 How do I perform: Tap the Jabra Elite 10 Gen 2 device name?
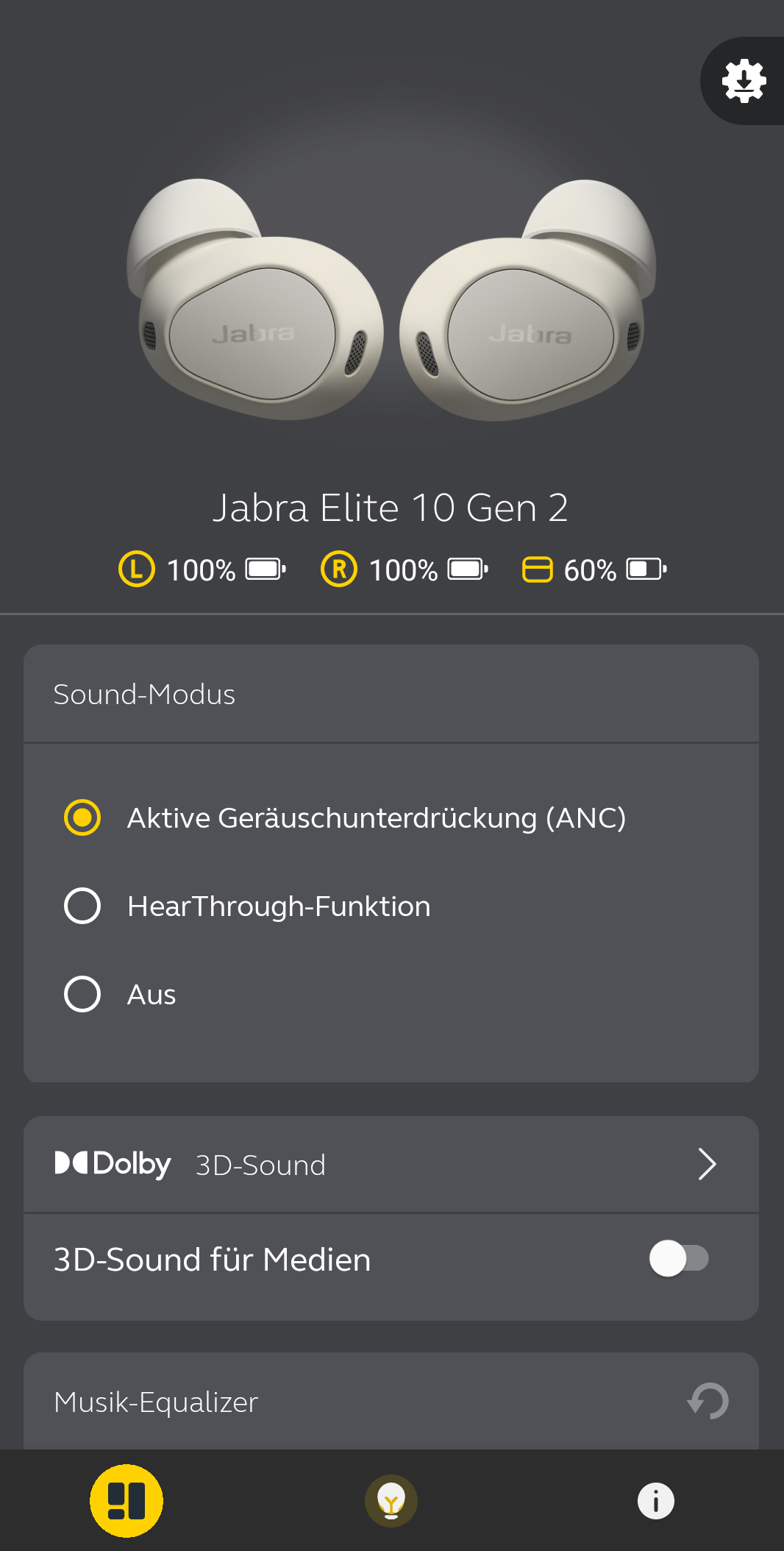391,508
